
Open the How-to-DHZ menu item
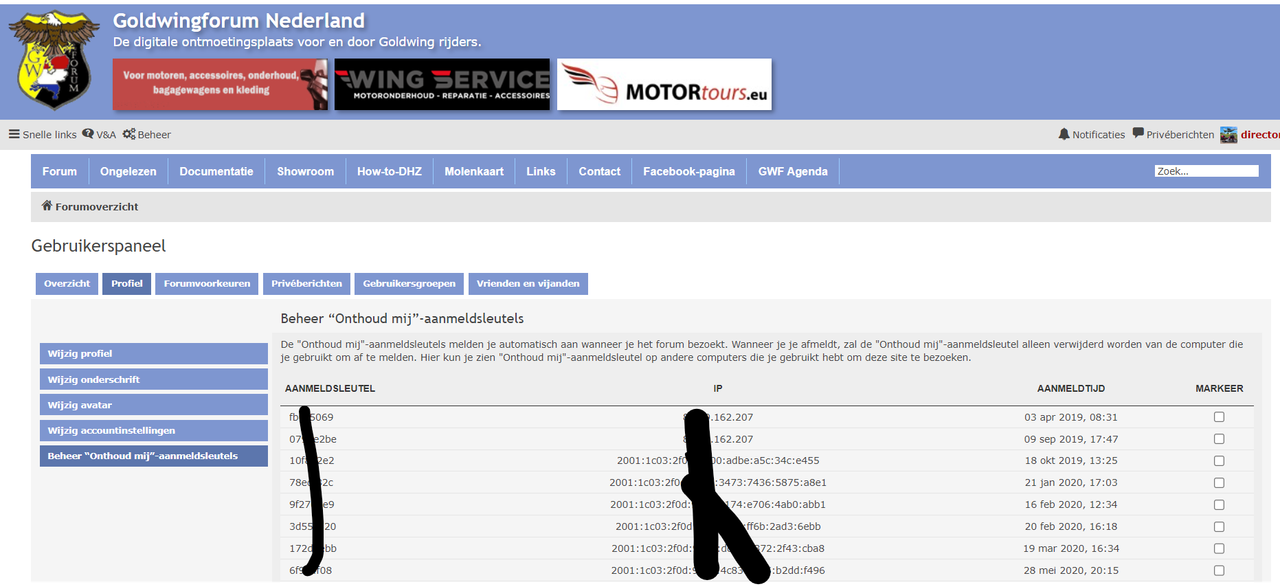coord(389,171)
